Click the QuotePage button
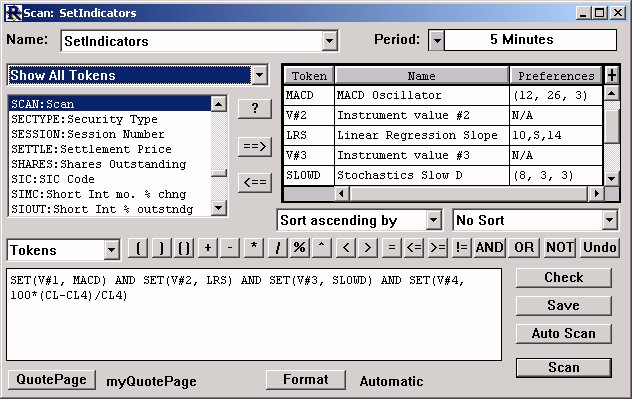The image size is (632, 399). pyautogui.click(x=52, y=380)
